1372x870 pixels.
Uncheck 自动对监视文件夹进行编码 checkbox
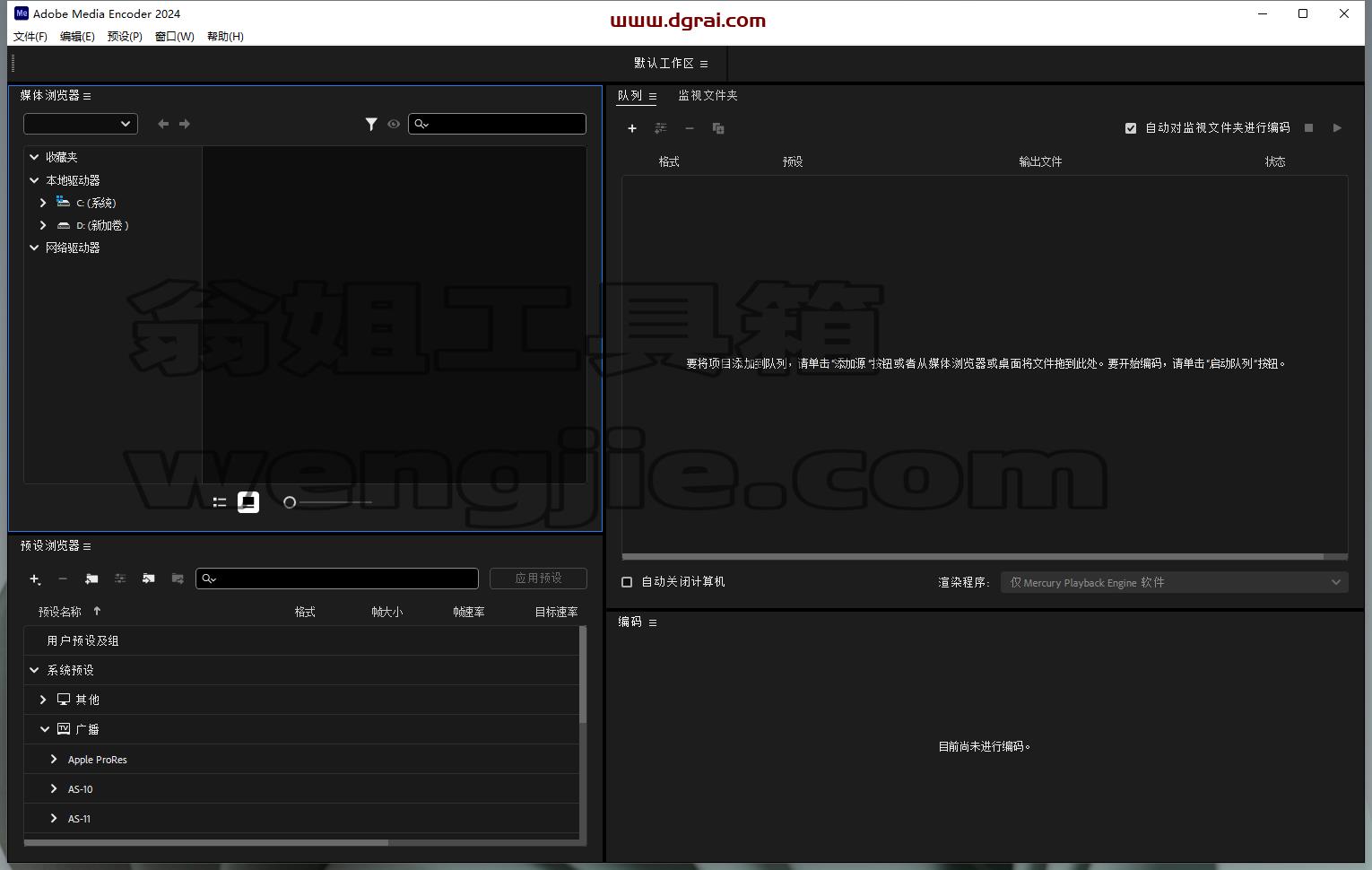tap(1131, 128)
